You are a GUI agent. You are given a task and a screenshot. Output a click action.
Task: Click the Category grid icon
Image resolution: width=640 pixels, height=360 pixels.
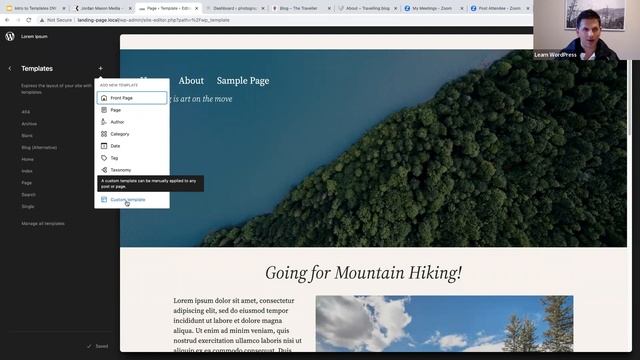point(104,134)
